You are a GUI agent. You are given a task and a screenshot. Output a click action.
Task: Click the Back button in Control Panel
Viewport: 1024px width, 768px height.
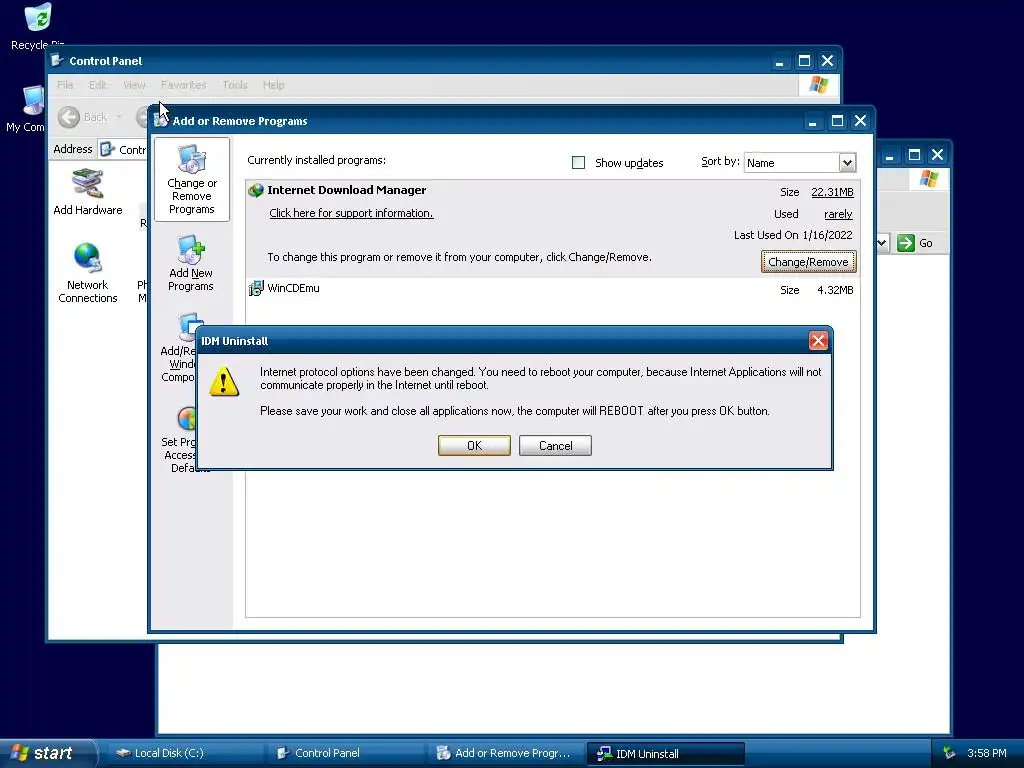(x=84, y=117)
